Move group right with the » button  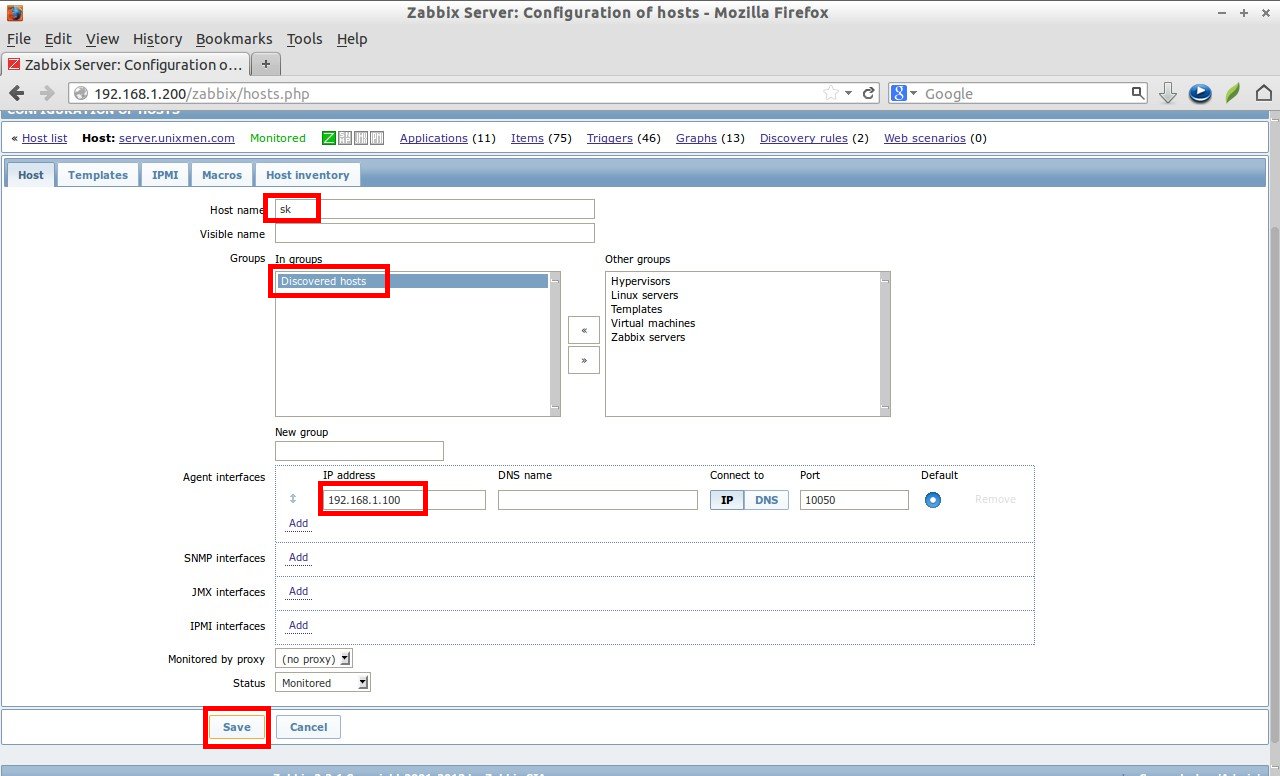[x=584, y=360]
